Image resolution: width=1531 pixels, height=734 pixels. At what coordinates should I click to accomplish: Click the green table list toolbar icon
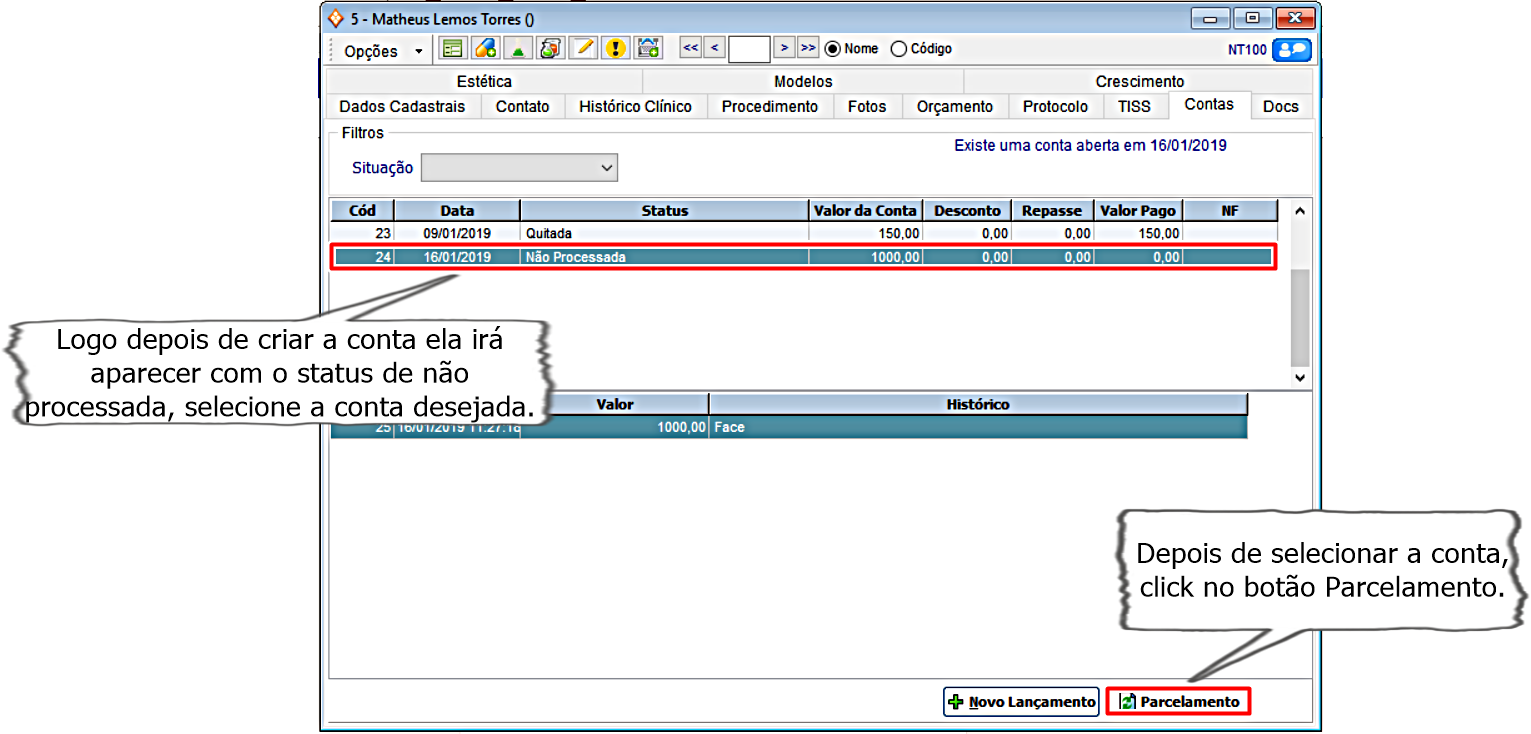pos(453,48)
